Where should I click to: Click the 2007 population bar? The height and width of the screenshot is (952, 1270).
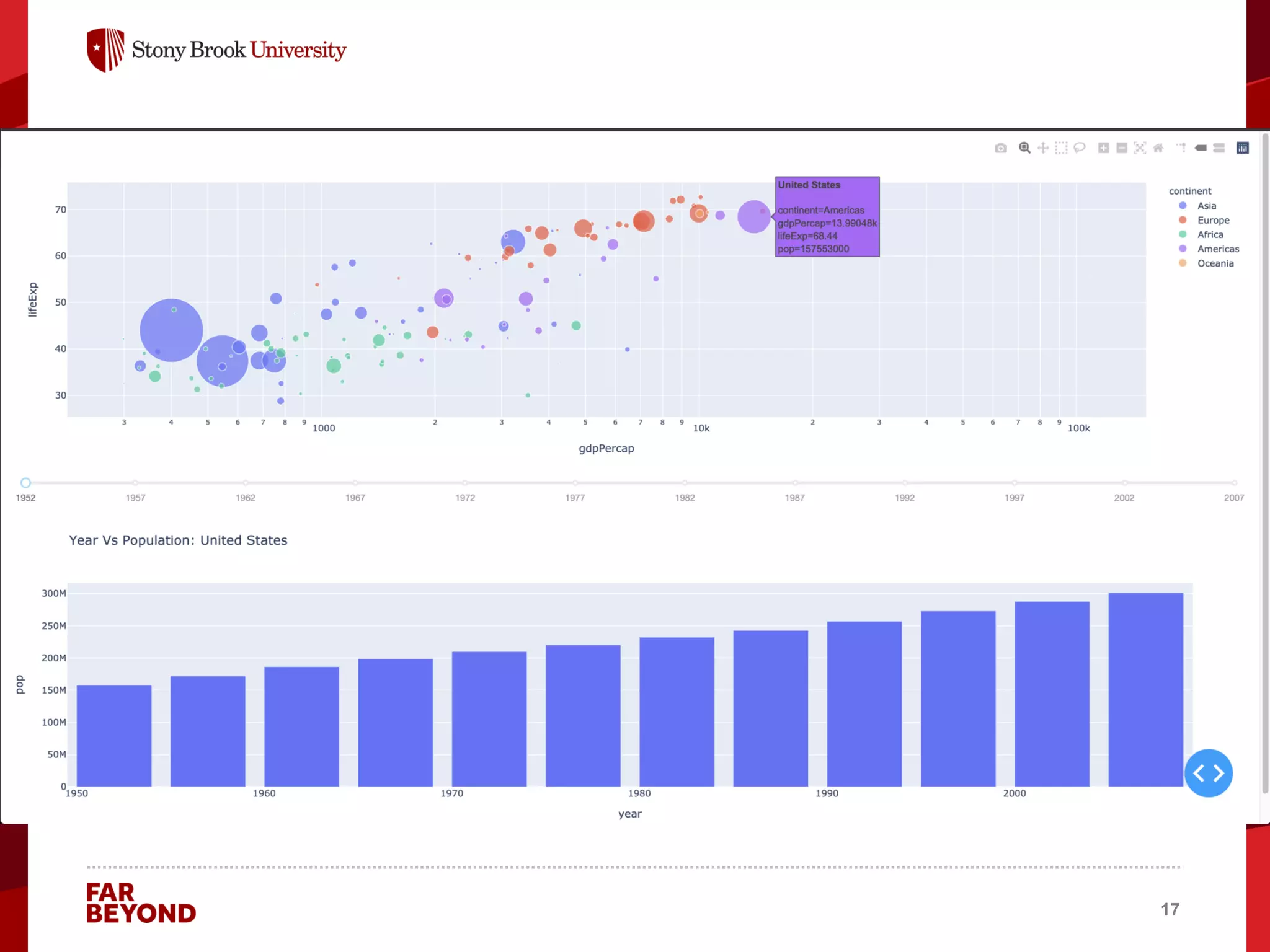(1145, 689)
